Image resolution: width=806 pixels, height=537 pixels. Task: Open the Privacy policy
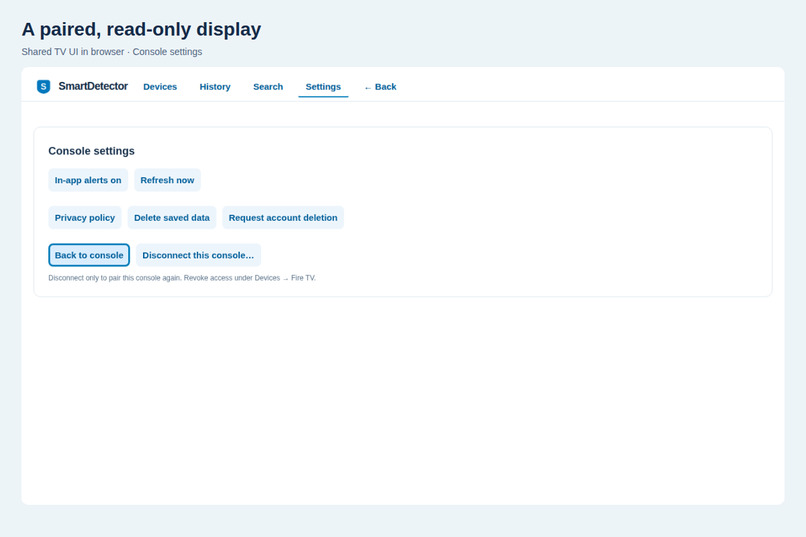click(x=85, y=218)
